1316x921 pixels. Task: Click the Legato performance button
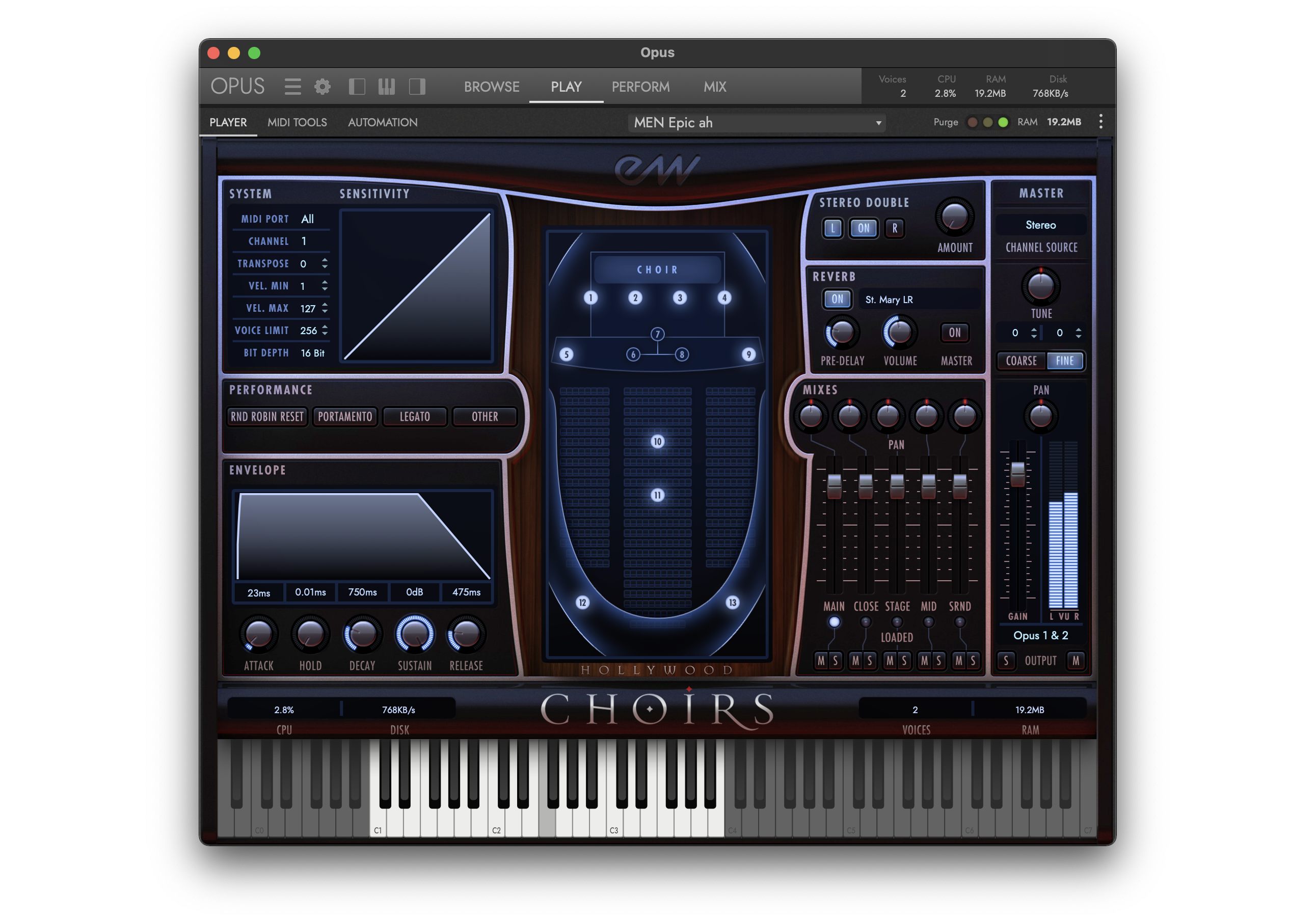[414, 417]
